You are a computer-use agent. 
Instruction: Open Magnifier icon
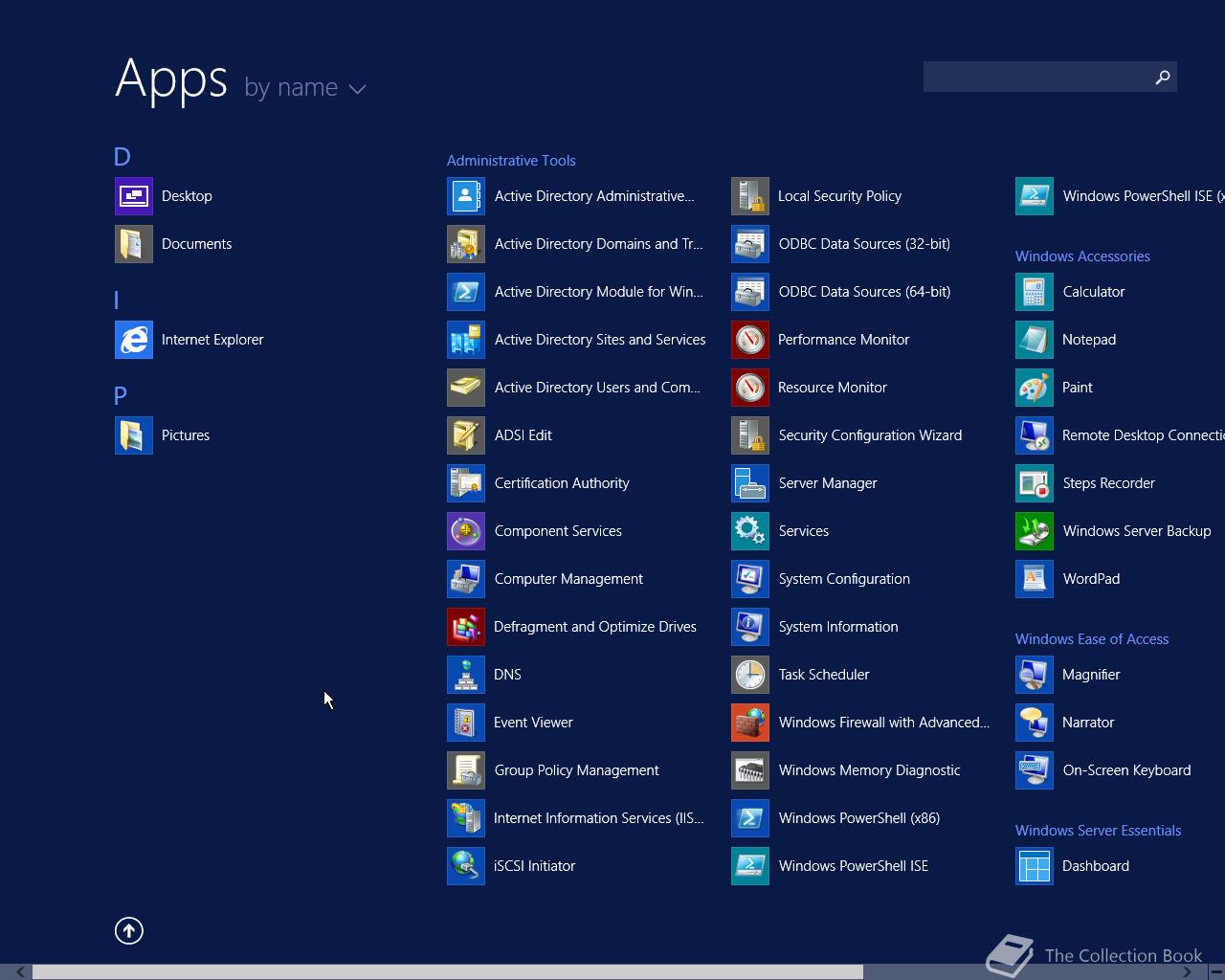coord(1035,675)
